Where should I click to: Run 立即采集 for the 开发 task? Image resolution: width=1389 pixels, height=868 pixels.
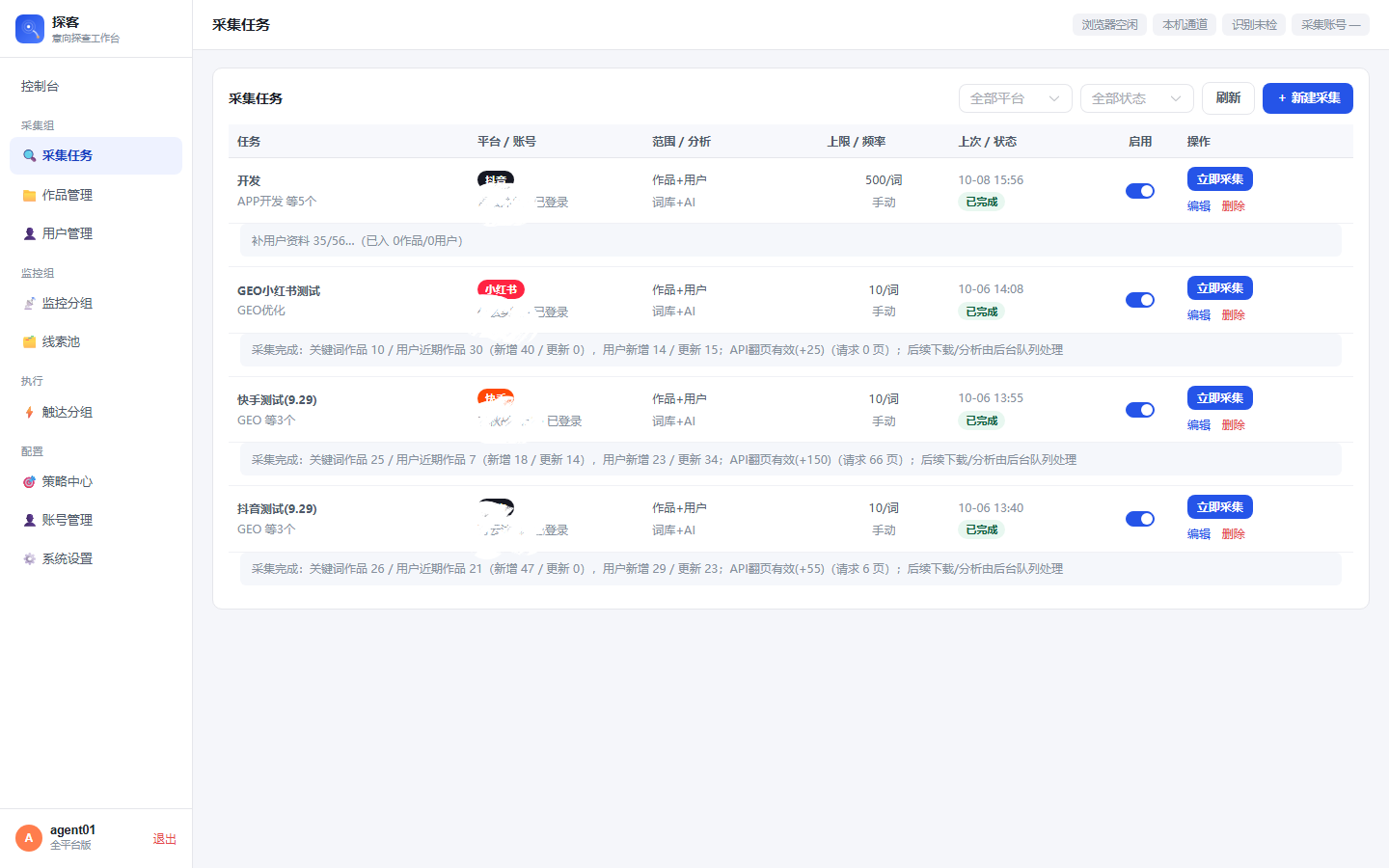1219,179
